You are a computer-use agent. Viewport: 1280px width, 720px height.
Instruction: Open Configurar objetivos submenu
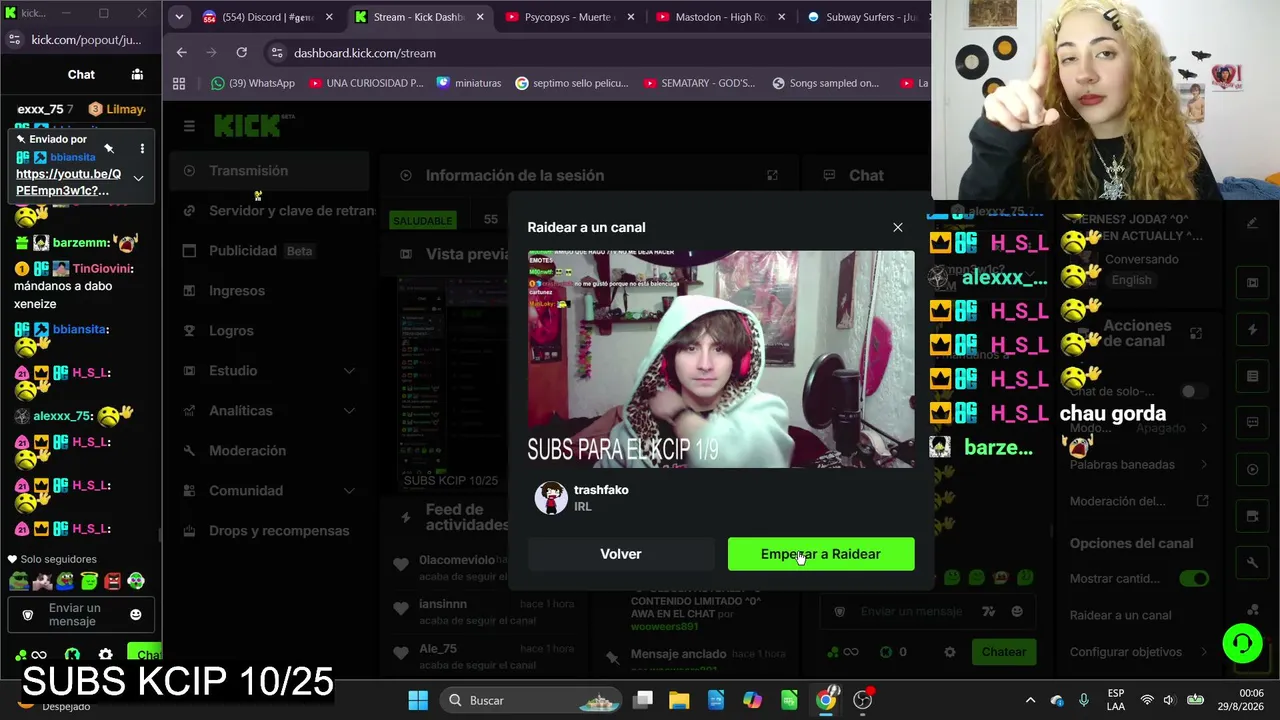1137,652
